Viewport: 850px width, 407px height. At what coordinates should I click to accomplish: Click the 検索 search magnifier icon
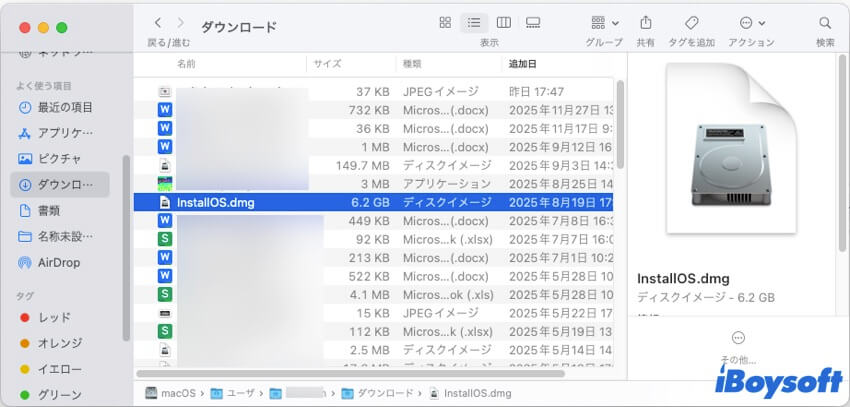825,23
